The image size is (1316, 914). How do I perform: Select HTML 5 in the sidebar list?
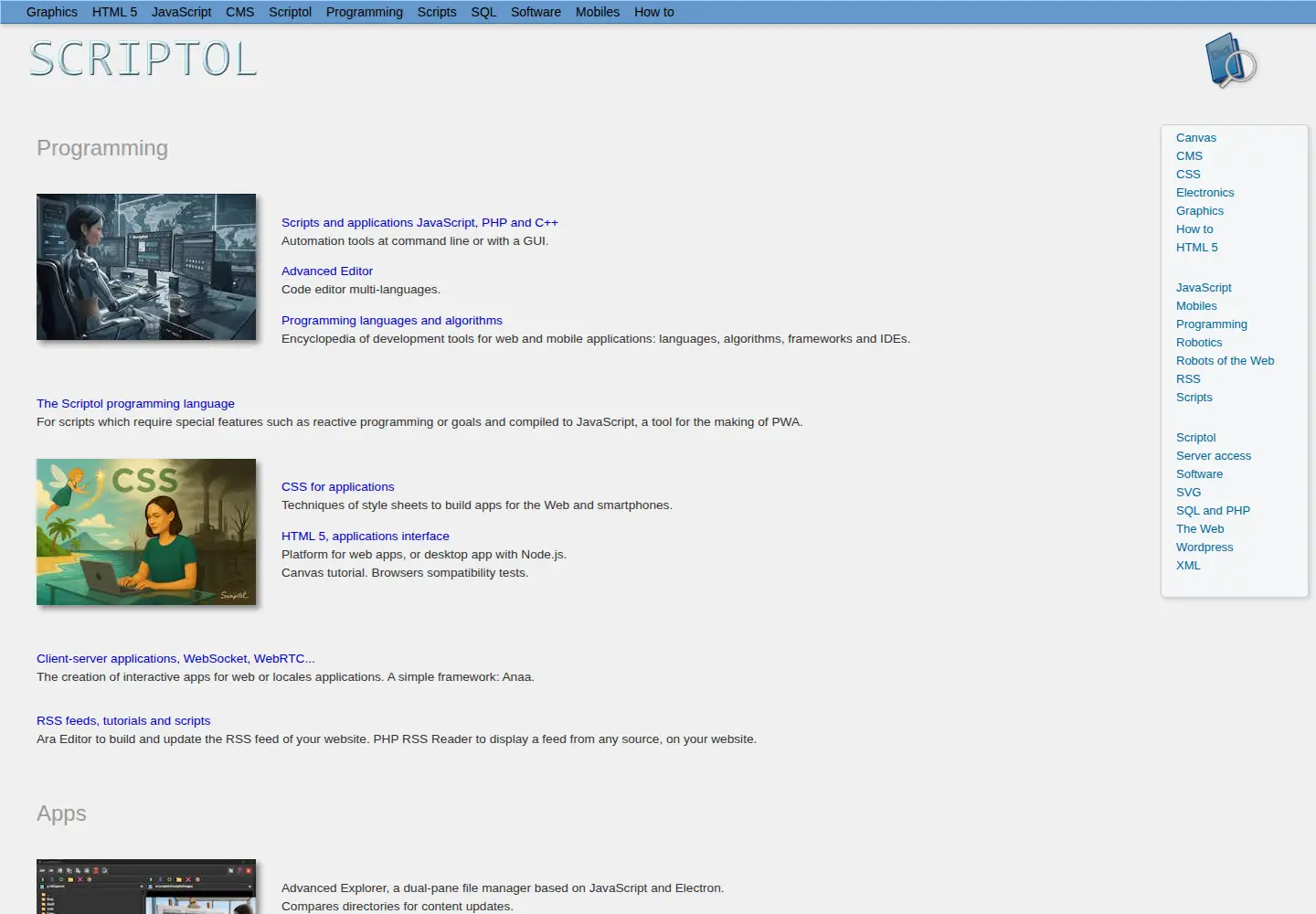1197,247
